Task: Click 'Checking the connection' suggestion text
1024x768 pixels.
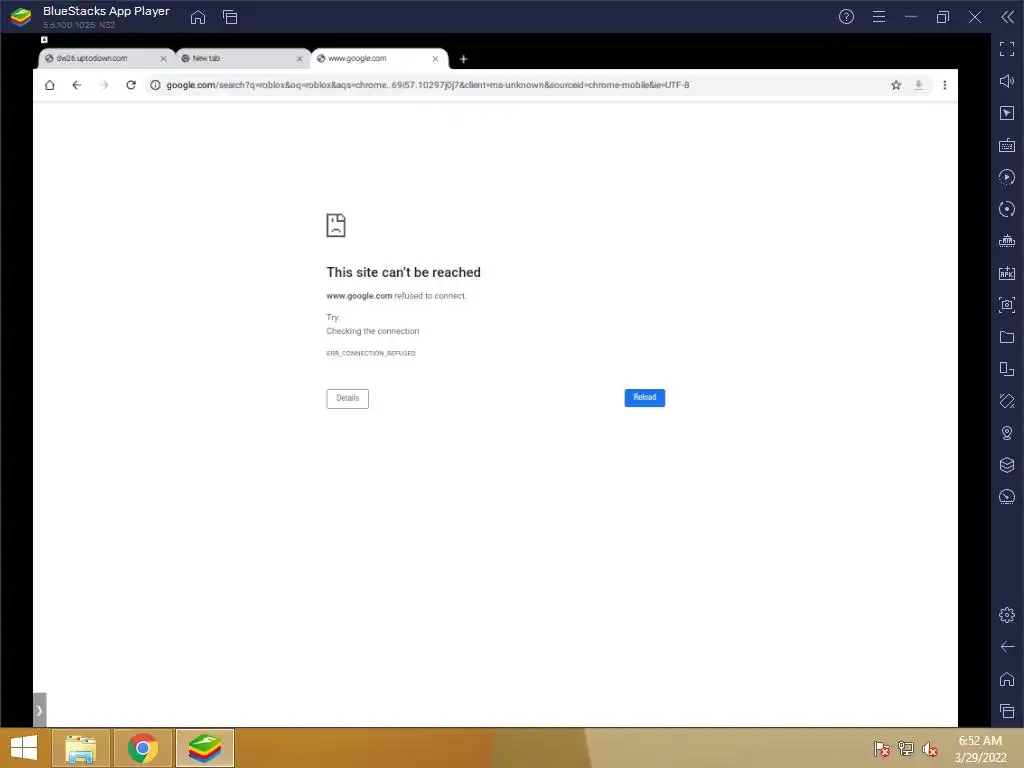Action: click(x=373, y=331)
